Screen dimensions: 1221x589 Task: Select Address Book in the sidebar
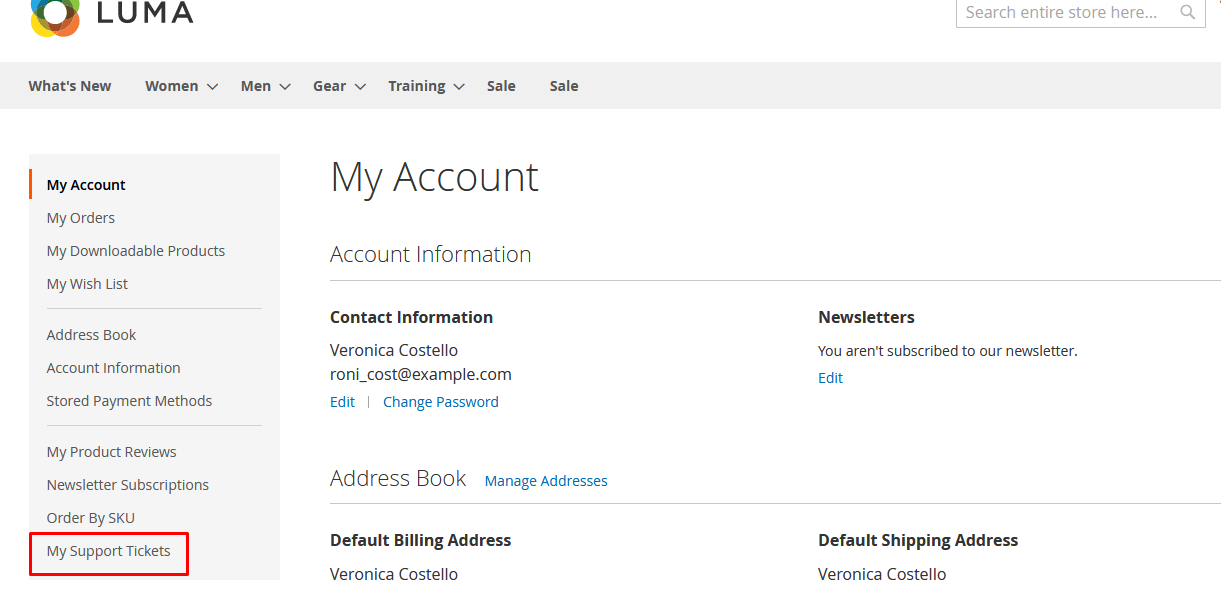pyautogui.click(x=91, y=335)
